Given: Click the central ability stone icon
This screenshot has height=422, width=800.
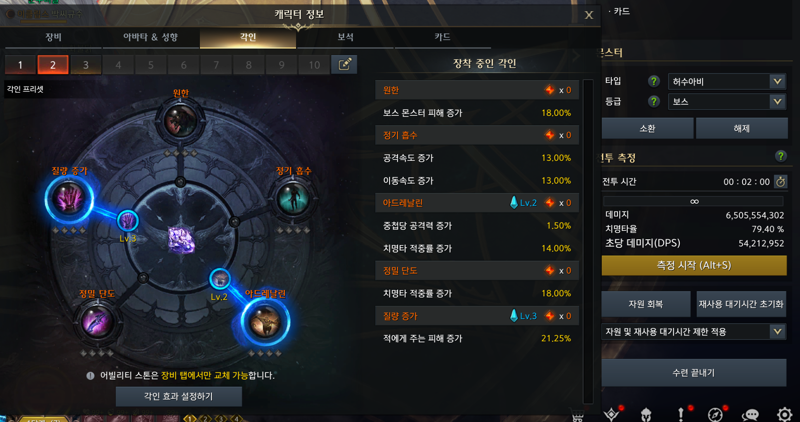Looking at the screenshot, I should [181, 239].
